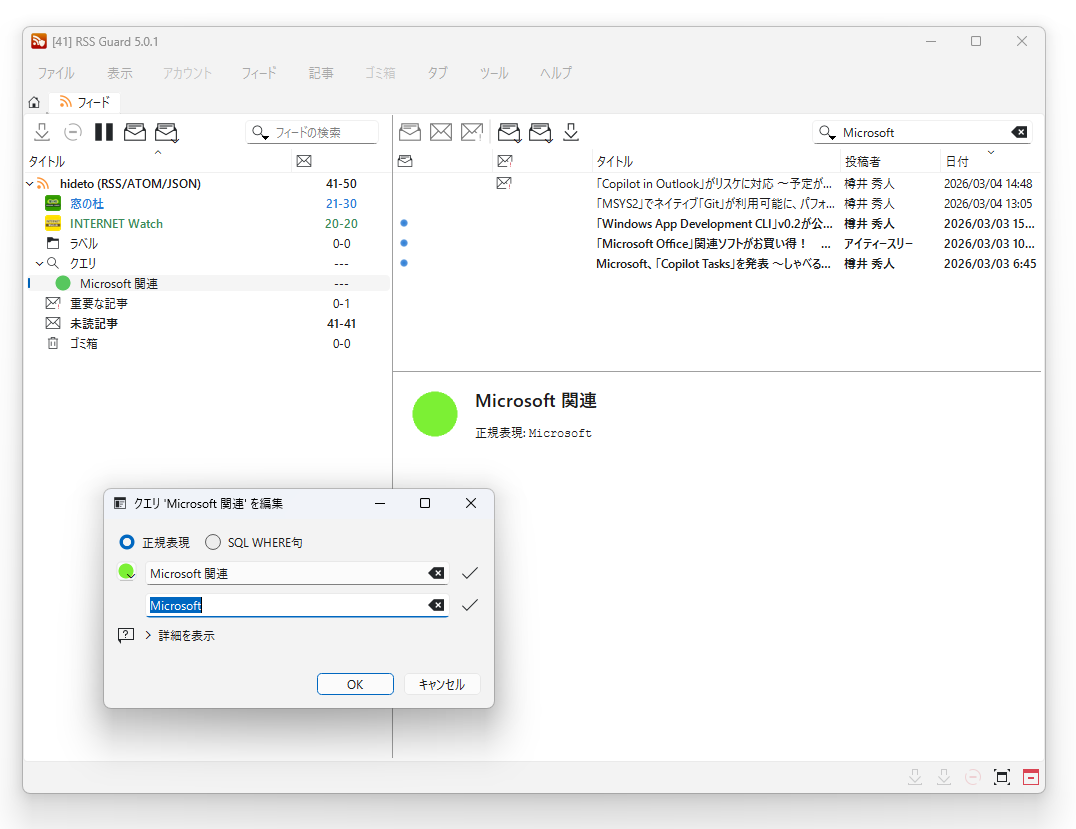Click the help question icon in dialog
The width and height of the screenshot is (1076, 829).
coord(126,635)
